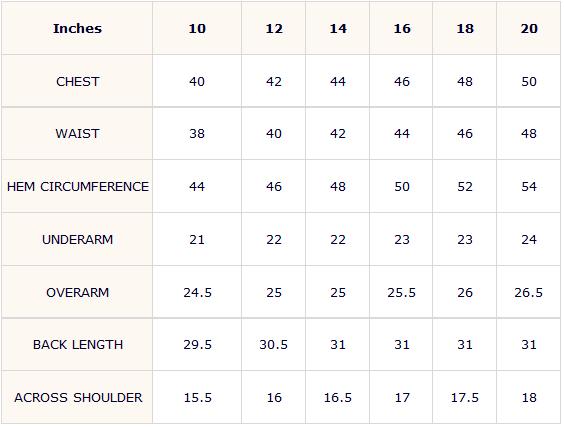Select underarm value 21

coord(197,240)
